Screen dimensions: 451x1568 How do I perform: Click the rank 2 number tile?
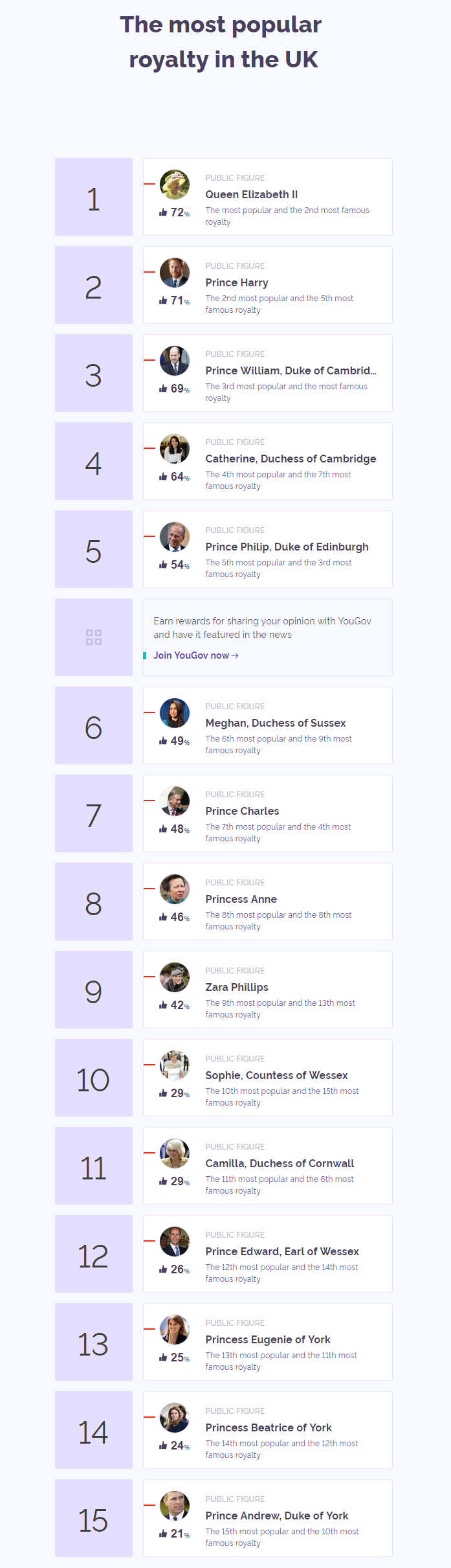[94, 285]
